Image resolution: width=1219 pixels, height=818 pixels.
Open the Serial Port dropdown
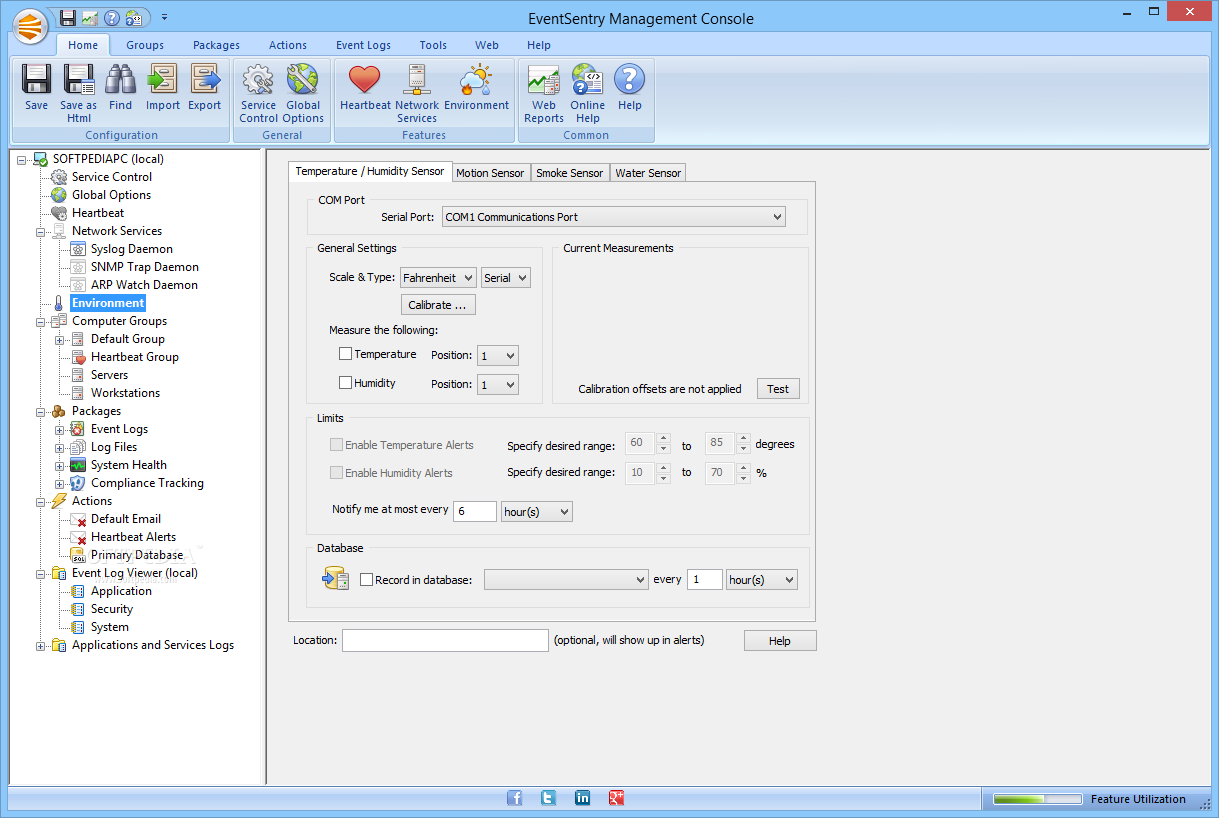pyautogui.click(x=614, y=217)
